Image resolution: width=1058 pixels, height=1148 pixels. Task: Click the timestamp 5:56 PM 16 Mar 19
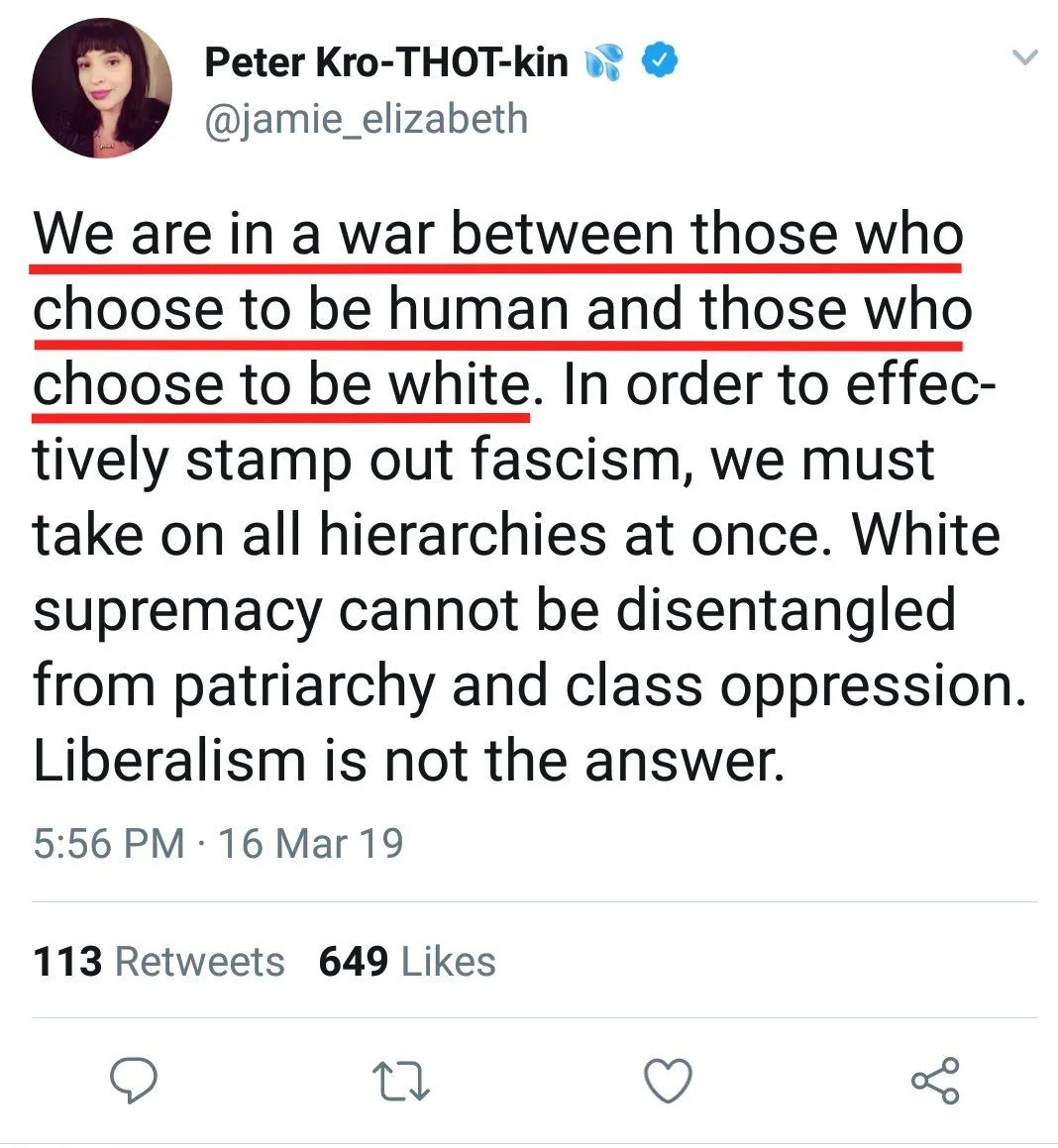coord(220,843)
